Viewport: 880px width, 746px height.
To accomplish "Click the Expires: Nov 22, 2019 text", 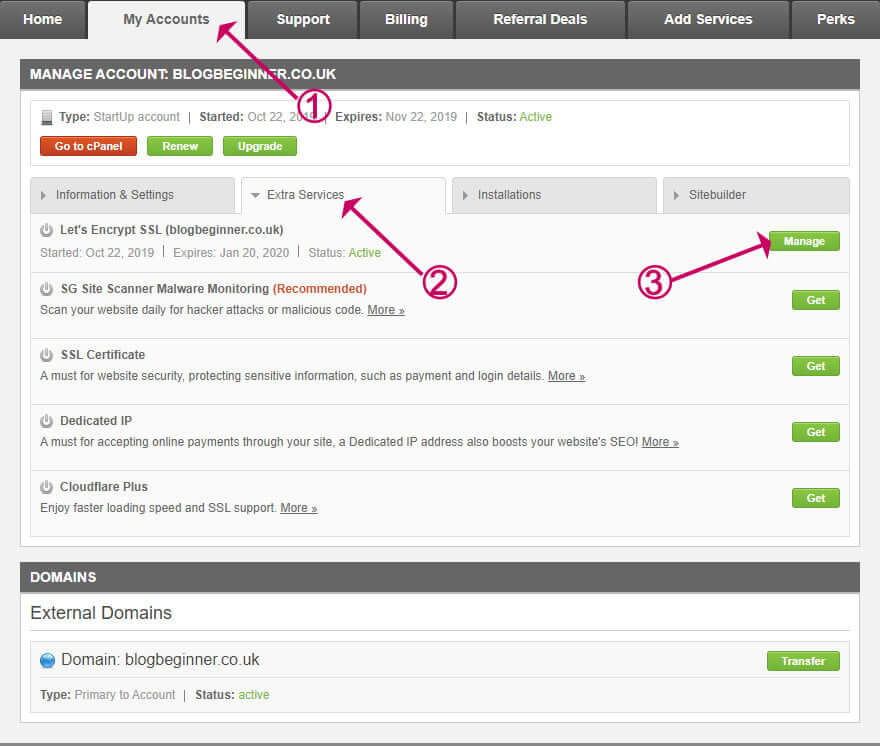I will click(396, 117).
